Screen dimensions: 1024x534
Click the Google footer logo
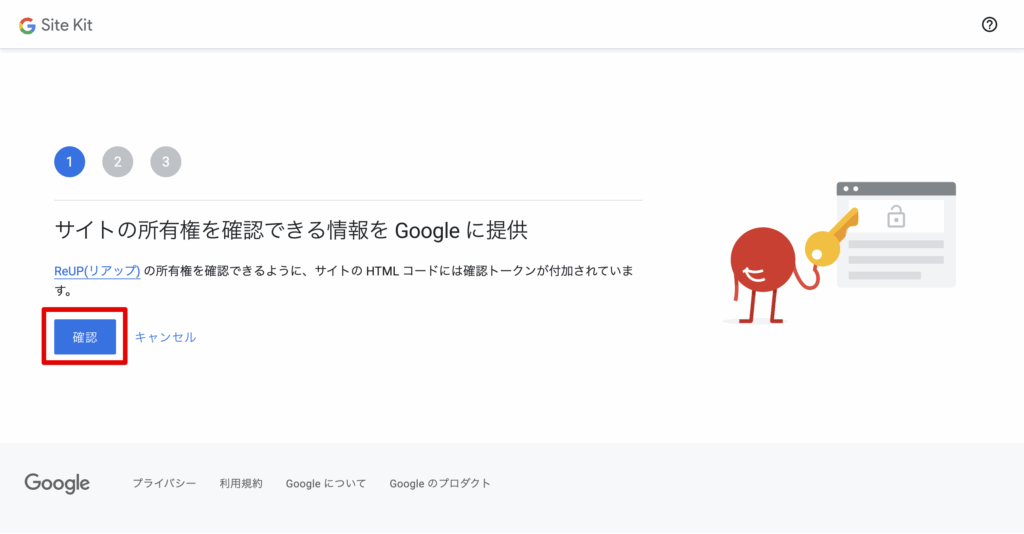(x=57, y=484)
